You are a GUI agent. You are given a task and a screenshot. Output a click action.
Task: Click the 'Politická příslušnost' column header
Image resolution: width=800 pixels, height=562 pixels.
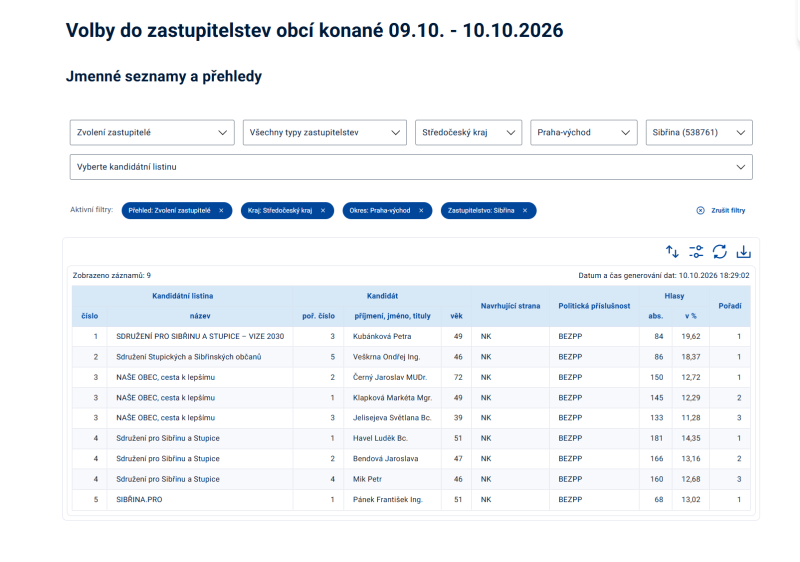coord(594,306)
